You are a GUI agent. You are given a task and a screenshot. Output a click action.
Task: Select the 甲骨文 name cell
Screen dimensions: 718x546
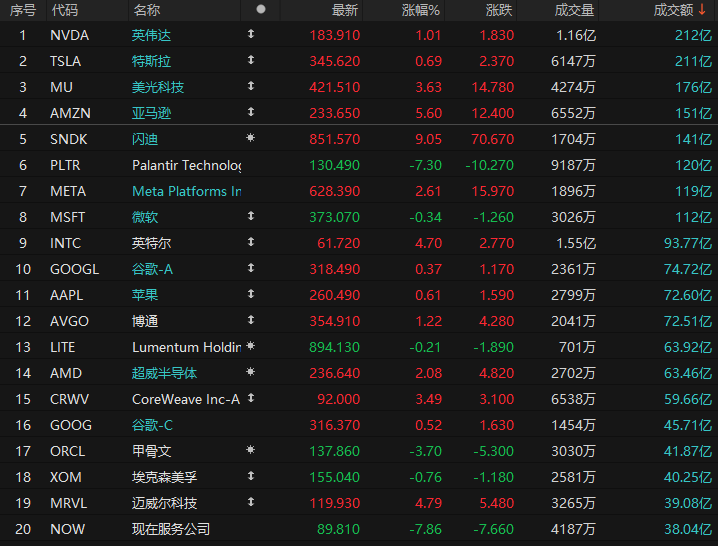pos(152,451)
